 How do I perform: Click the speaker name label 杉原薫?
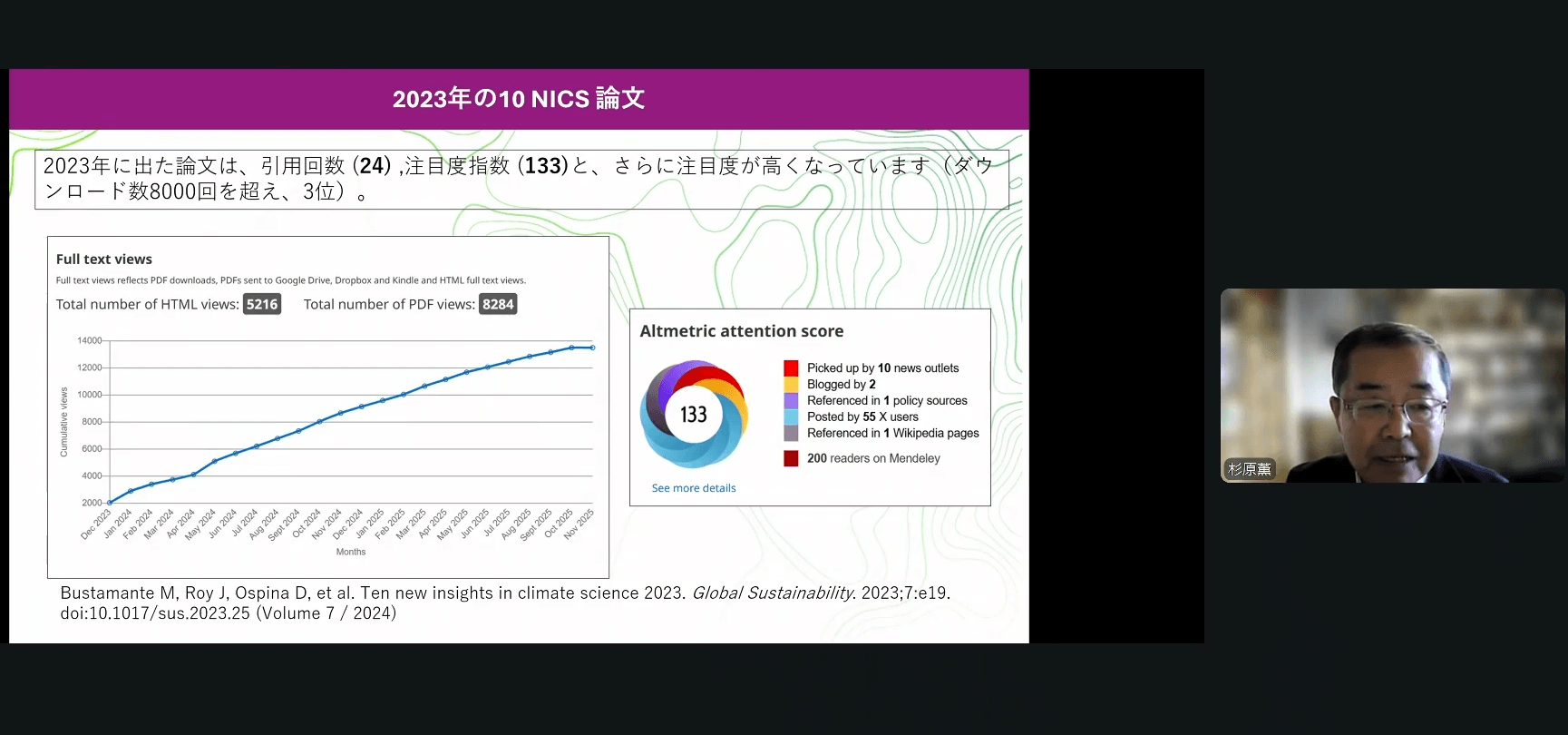pos(1250,469)
